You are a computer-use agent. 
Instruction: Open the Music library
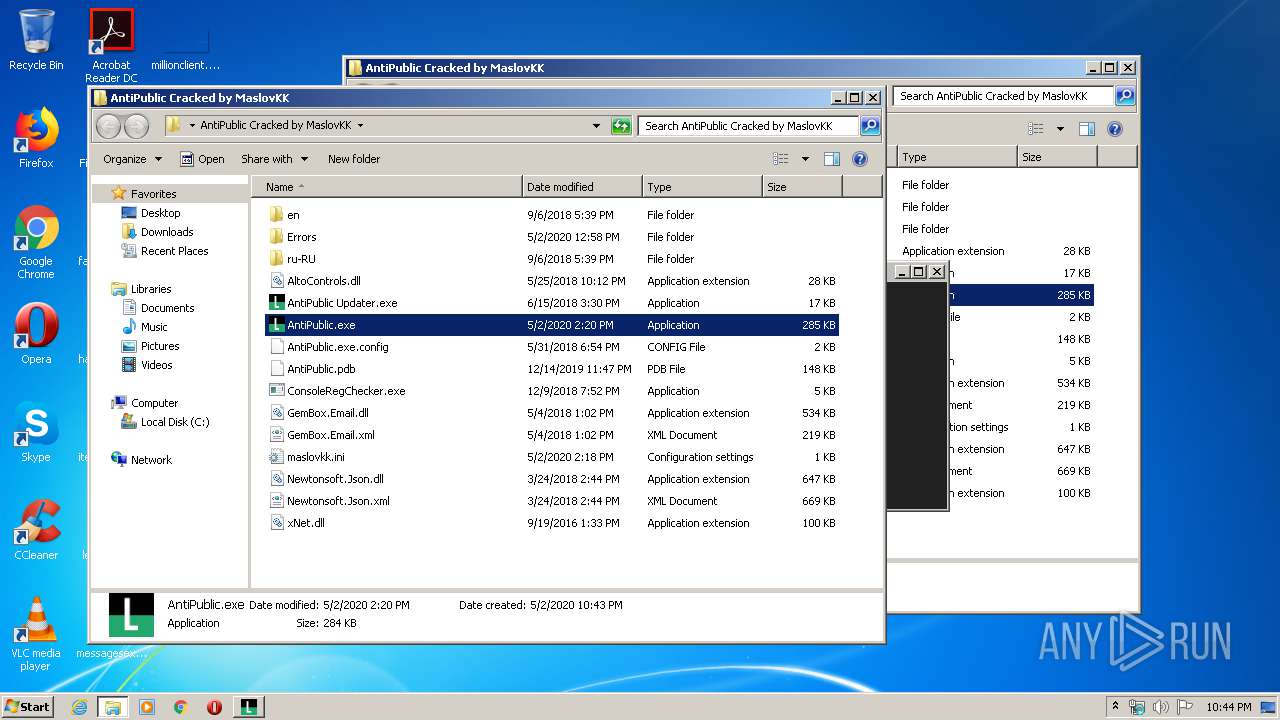154,327
